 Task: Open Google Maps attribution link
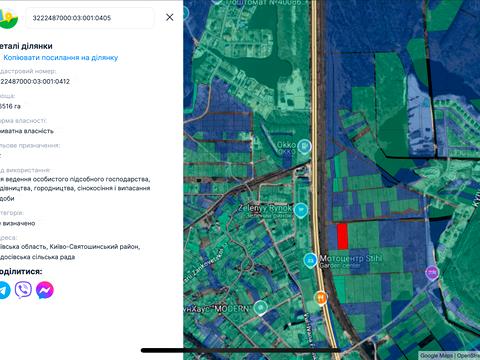[436, 355]
